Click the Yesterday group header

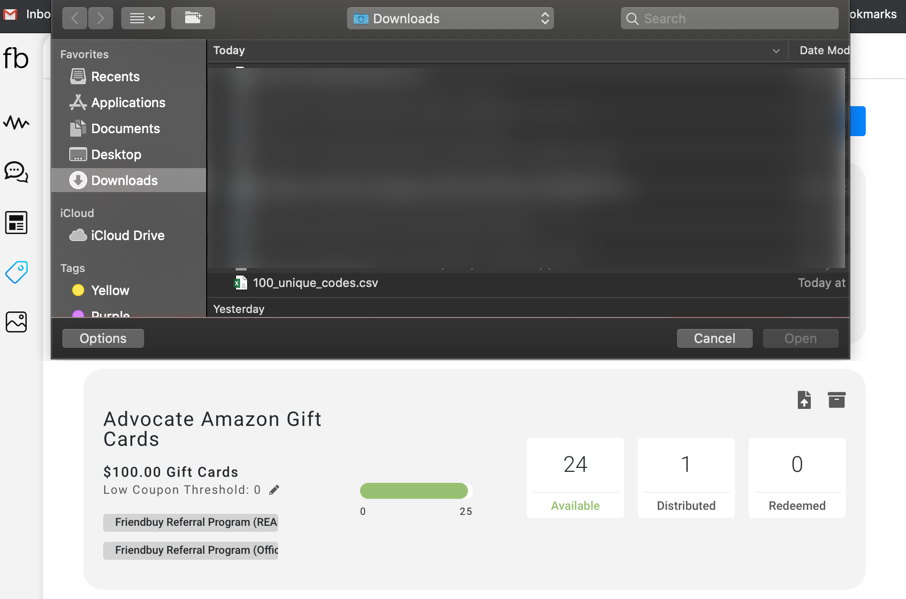pyautogui.click(x=239, y=309)
